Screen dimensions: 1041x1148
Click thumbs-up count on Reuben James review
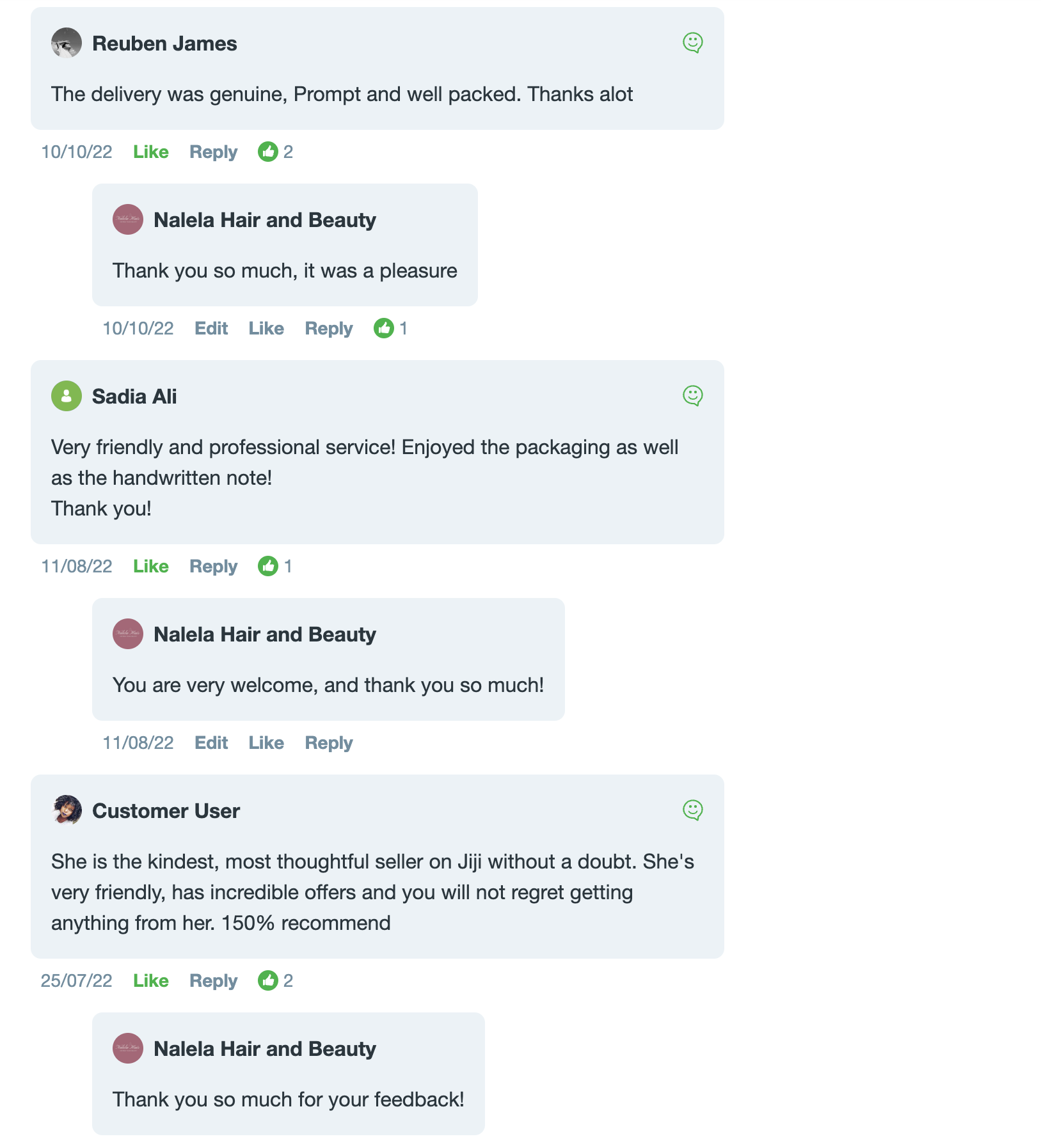(276, 152)
